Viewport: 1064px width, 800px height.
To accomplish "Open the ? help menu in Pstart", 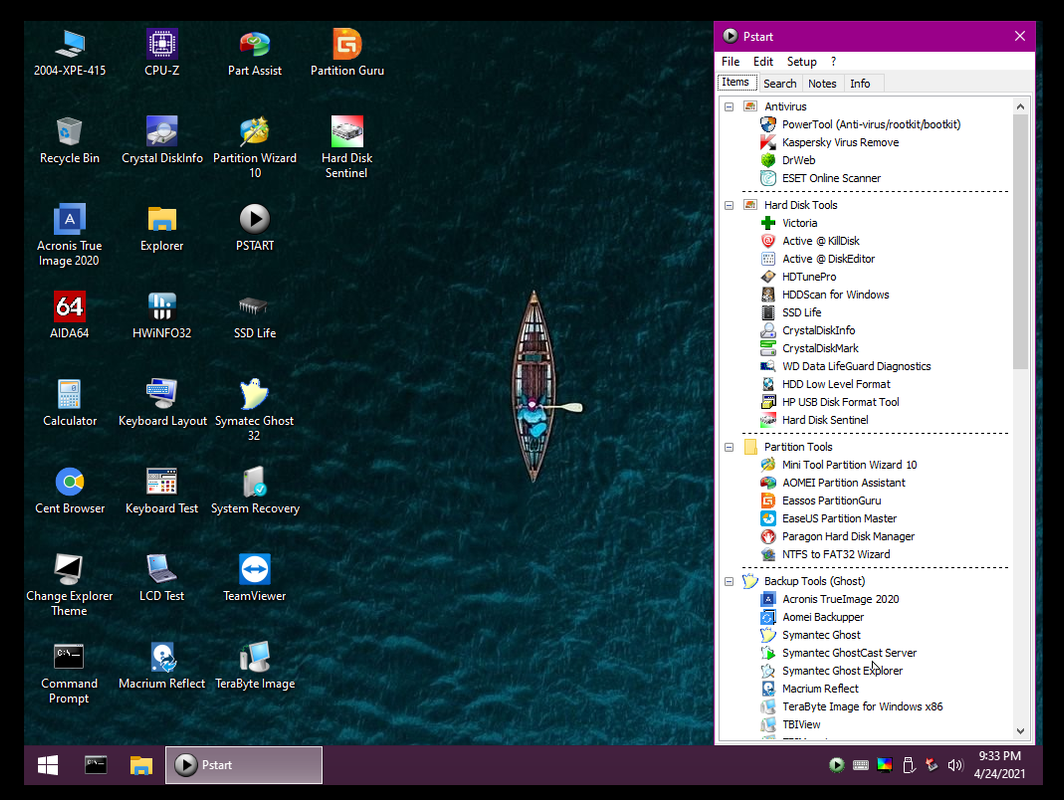I will pos(833,62).
